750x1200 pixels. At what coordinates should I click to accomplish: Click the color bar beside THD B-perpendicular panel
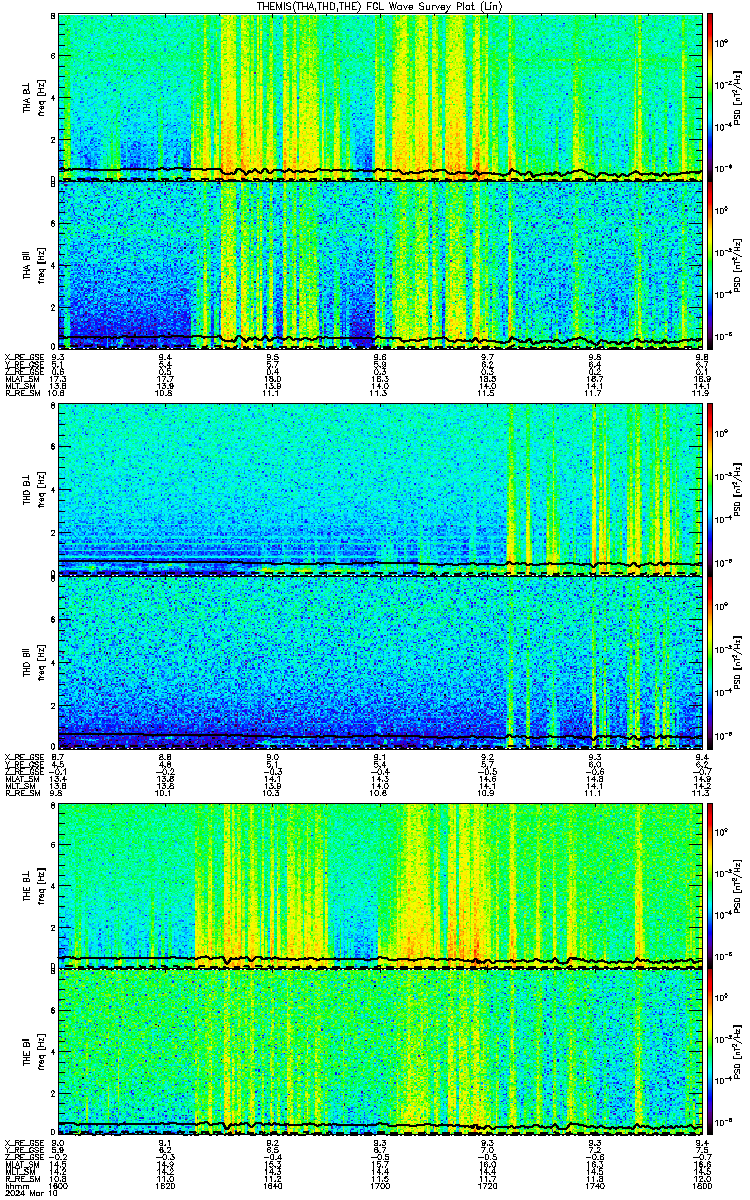click(710, 490)
